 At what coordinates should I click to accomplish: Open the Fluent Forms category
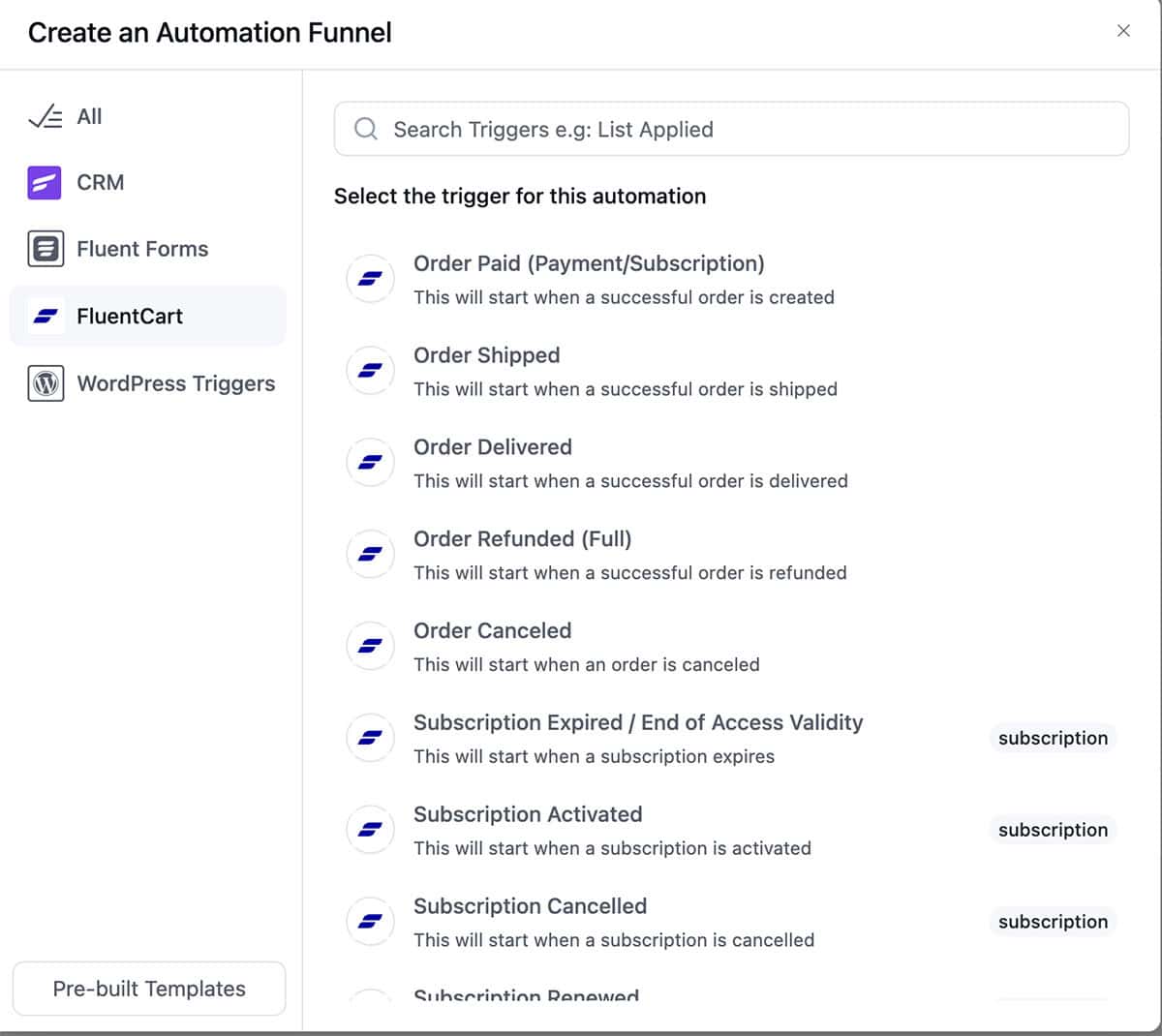(148, 249)
